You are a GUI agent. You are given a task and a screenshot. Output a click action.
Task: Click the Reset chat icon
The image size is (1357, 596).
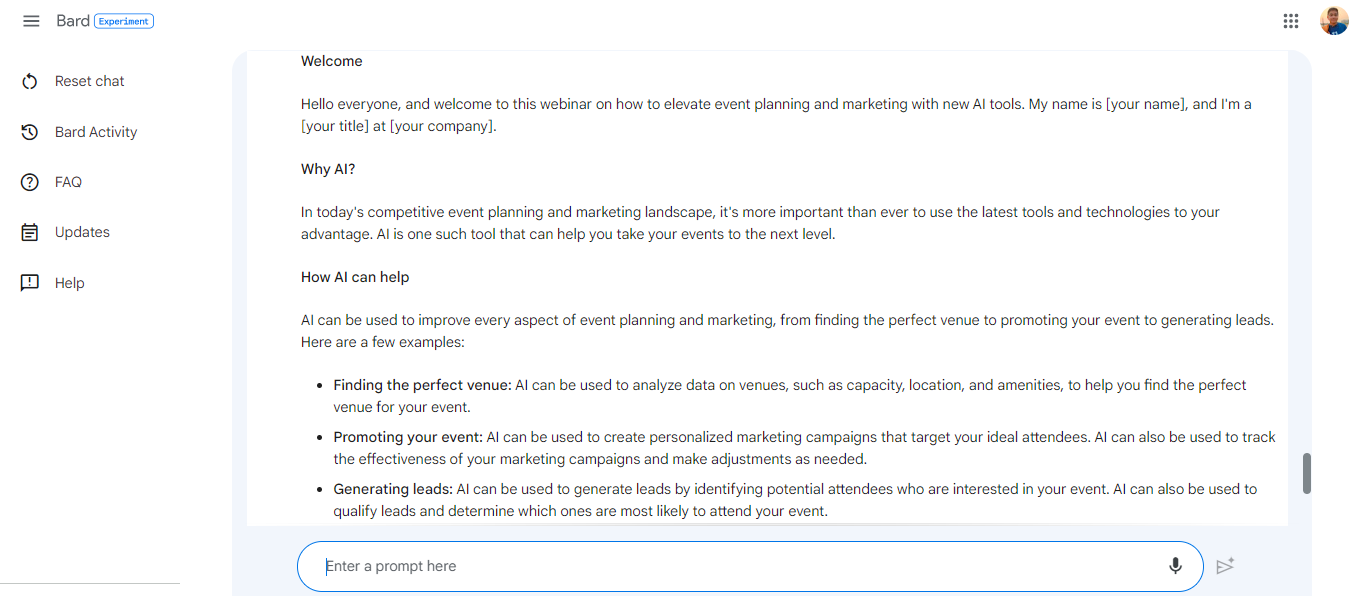pyautogui.click(x=29, y=81)
